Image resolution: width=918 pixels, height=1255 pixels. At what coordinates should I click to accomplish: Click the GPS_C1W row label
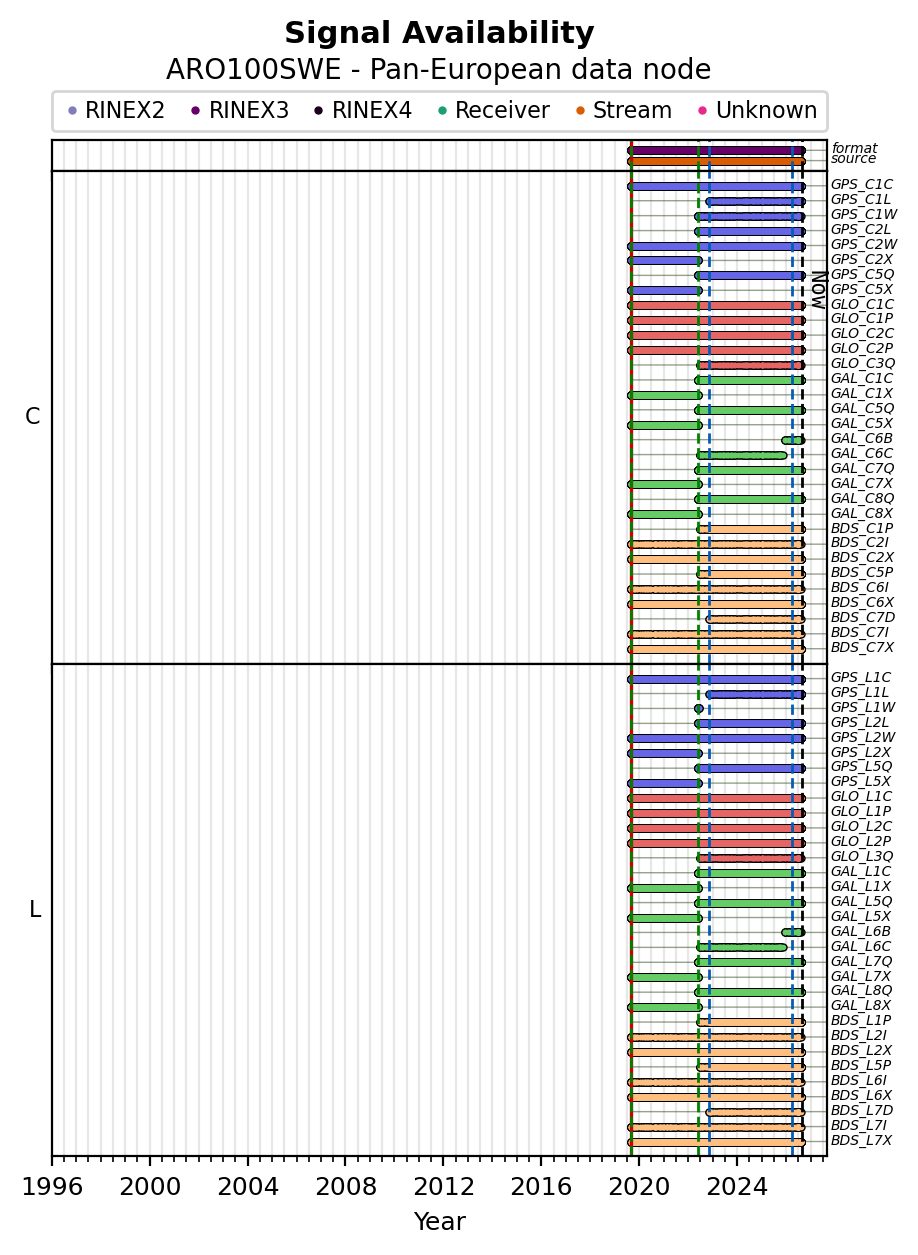click(x=864, y=214)
